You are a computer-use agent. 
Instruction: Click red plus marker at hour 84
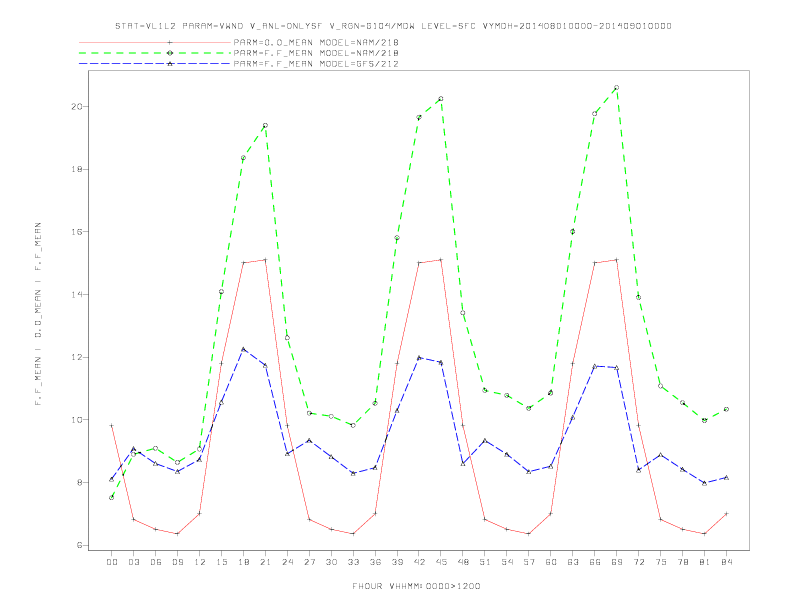click(726, 514)
